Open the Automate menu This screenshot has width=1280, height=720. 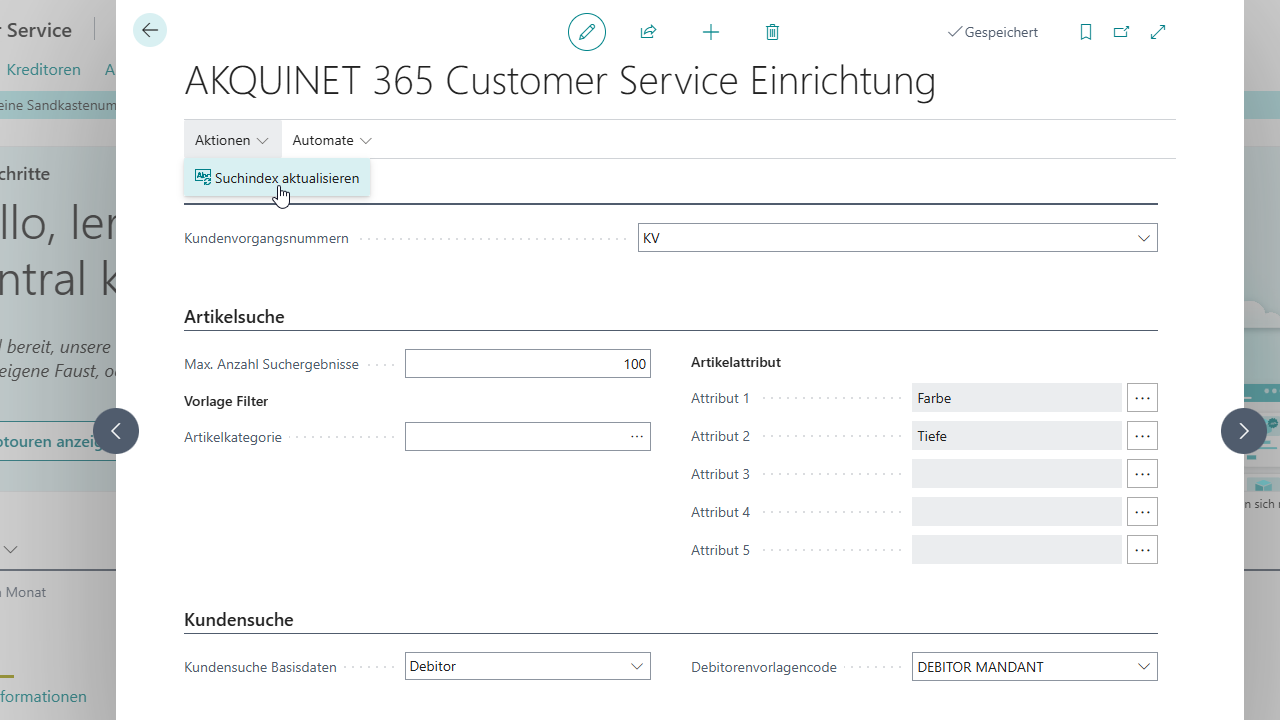pos(332,140)
